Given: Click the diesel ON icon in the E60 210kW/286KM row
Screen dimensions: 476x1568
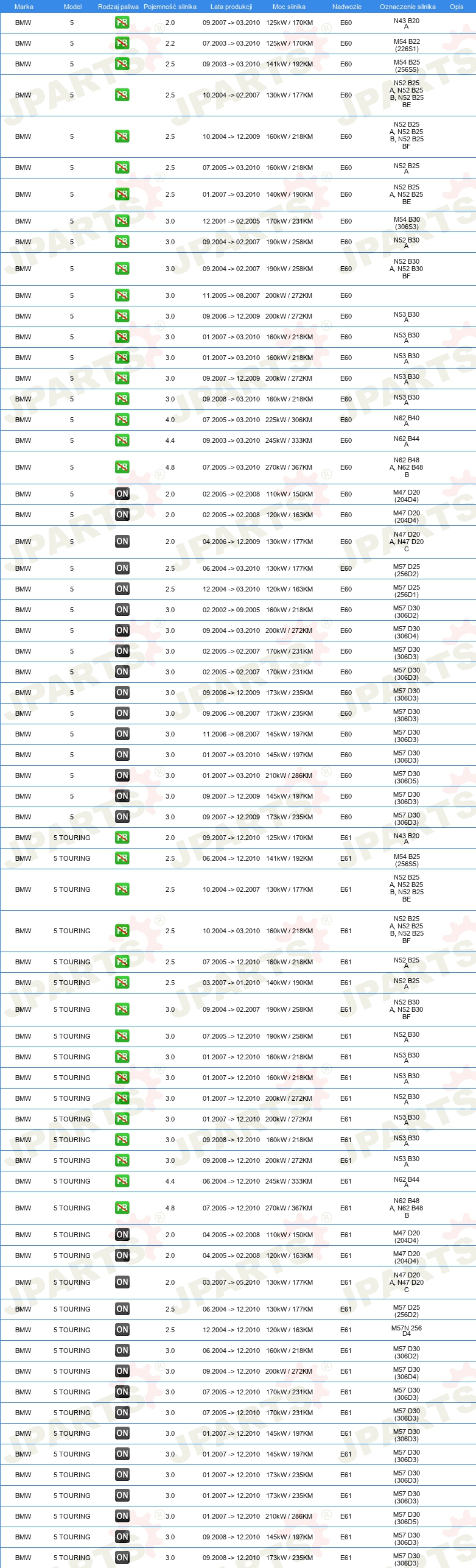Looking at the screenshot, I should tap(122, 775).
